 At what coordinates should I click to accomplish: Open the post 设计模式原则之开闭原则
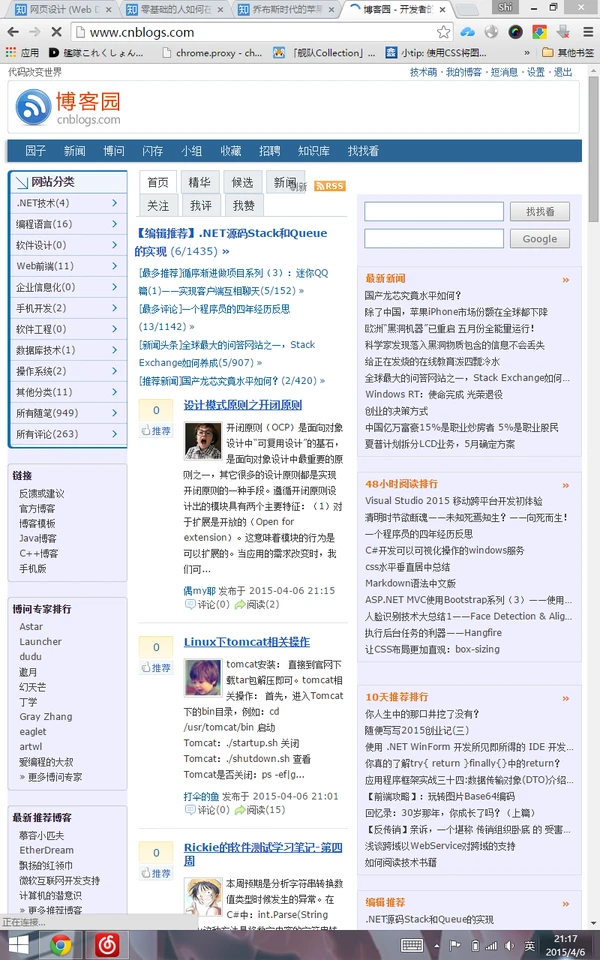click(242, 405)
